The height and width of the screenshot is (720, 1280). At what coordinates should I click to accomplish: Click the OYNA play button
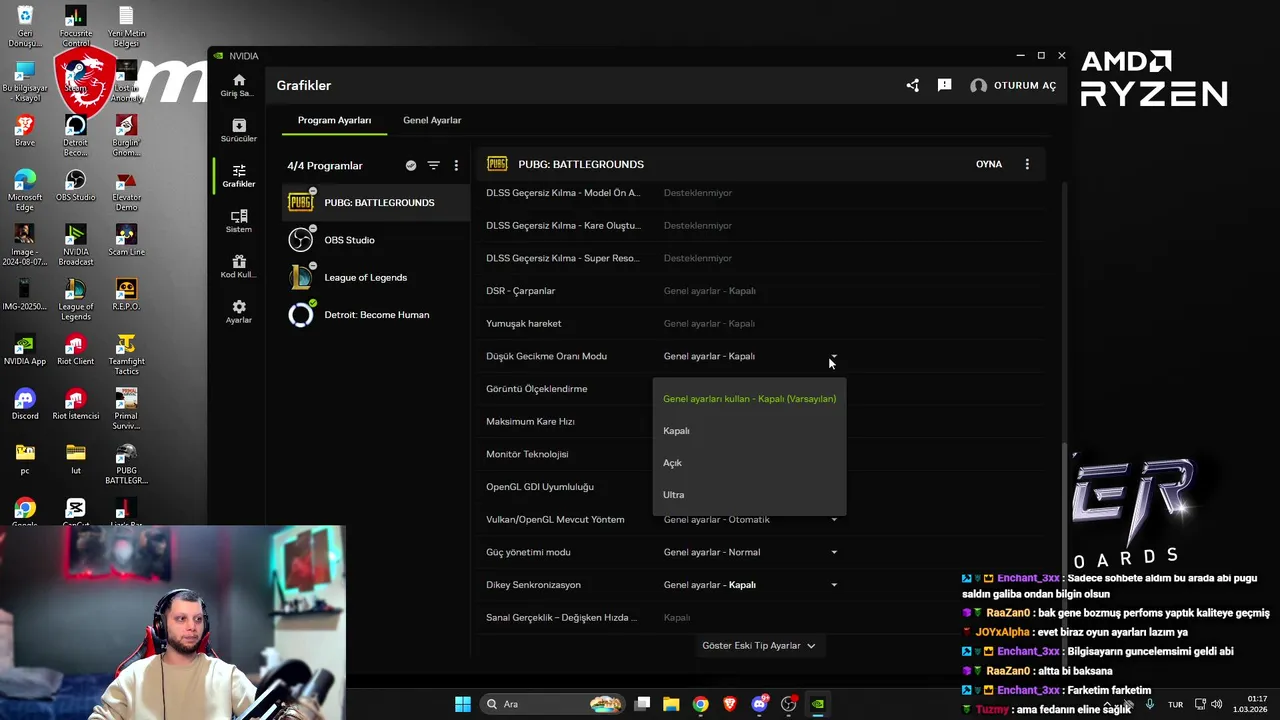pos(989,164)
